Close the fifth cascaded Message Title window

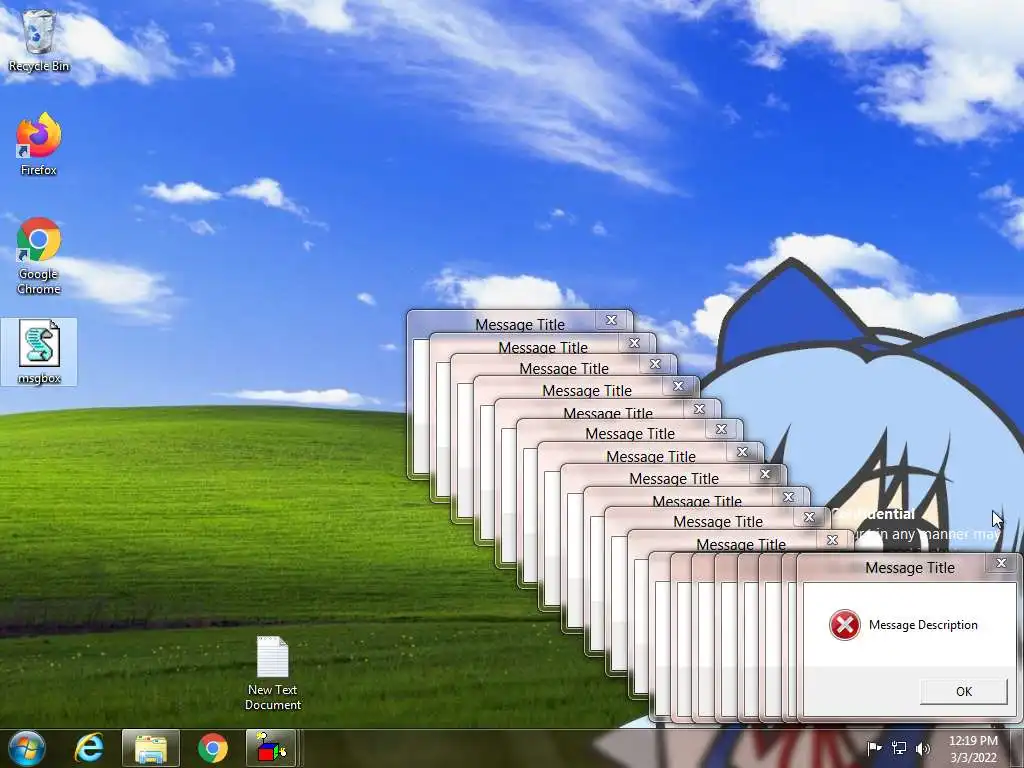click(x=699, y=409)
